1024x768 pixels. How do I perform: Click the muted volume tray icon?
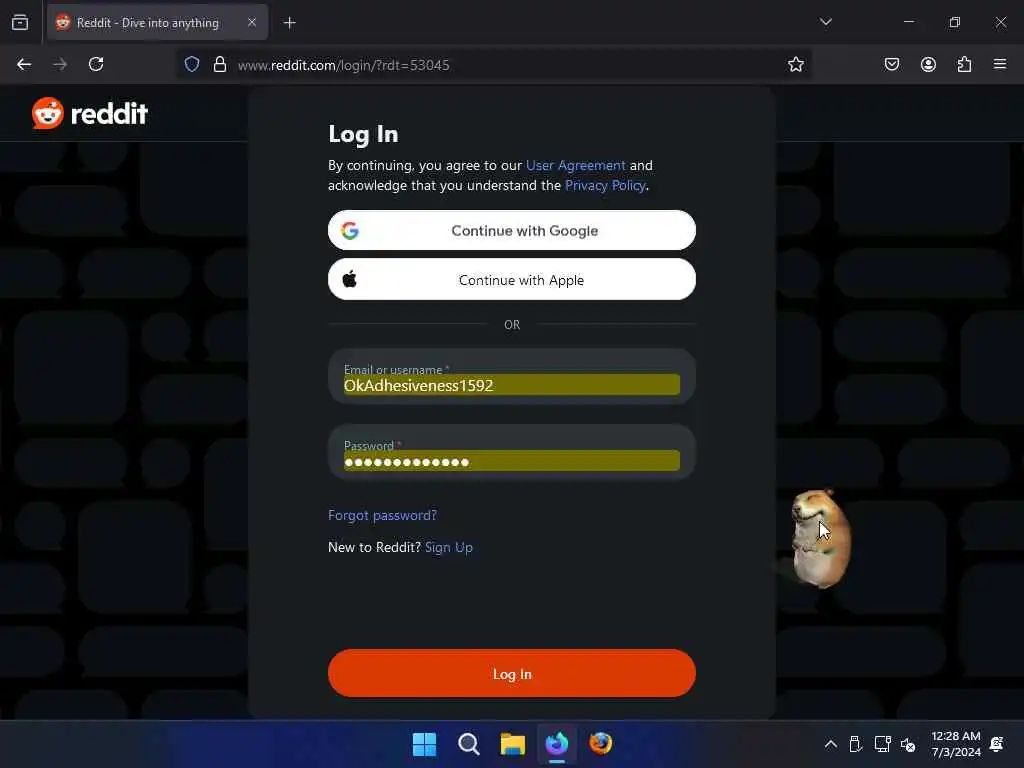[908, 744]
